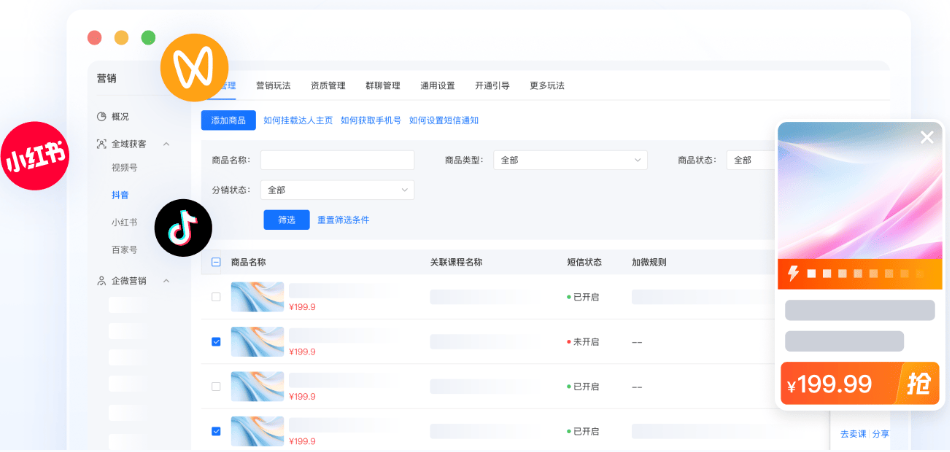
Task: Select 百家号 in the sidebar
Action: (x=124, y=249)
